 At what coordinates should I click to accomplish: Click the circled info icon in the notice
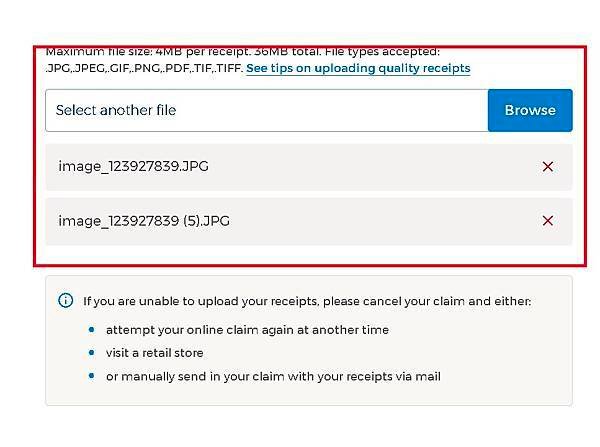pos(65,300)
